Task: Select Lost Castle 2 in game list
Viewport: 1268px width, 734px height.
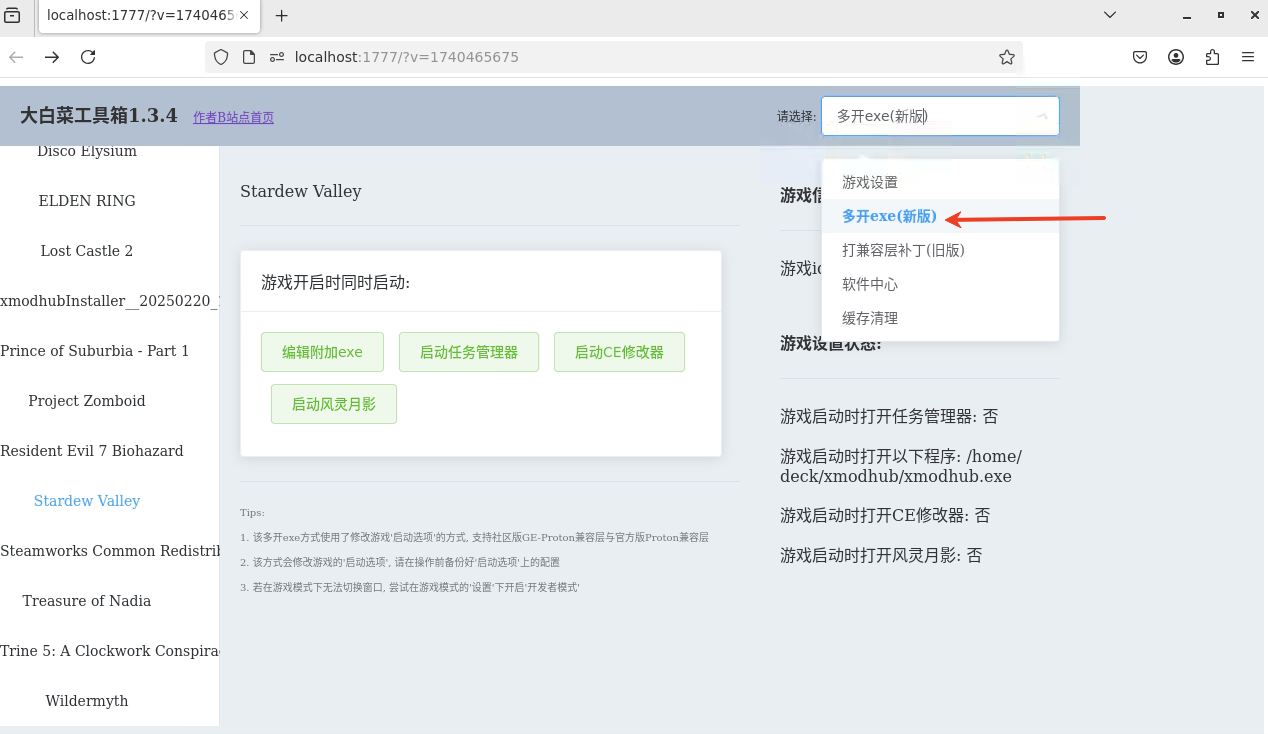Action: [x=87, y=251]
